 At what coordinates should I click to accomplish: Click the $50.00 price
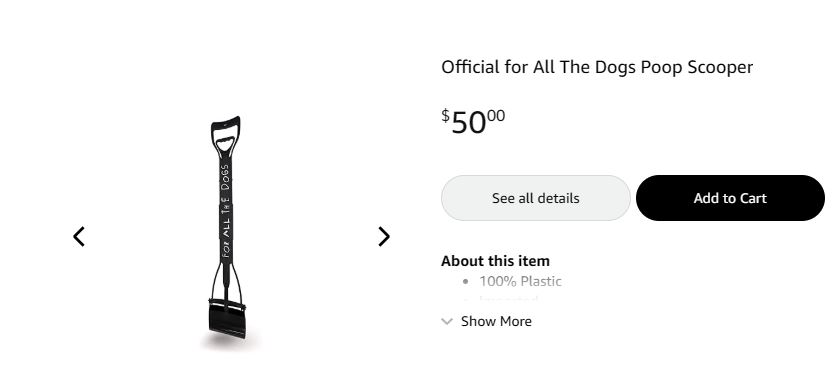(x=473, y=121)
